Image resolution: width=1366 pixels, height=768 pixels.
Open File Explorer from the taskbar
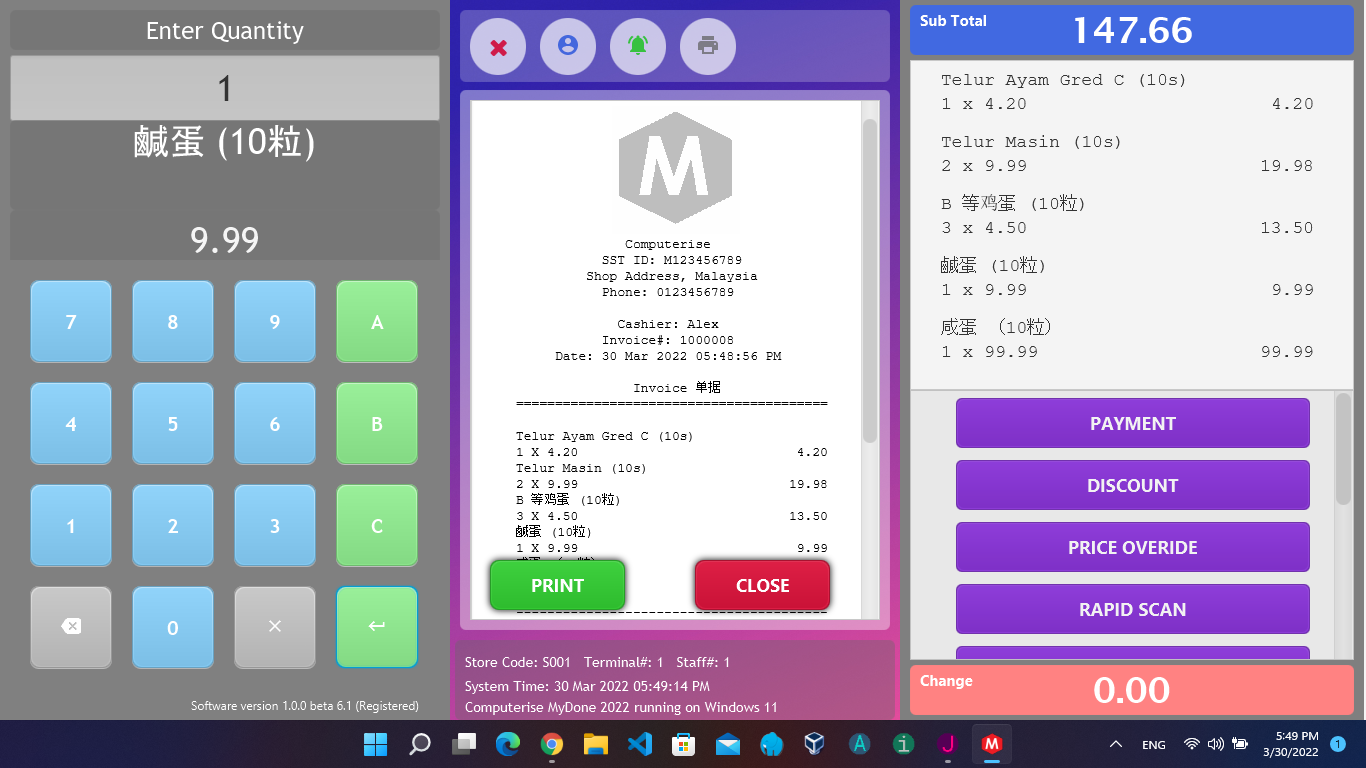pos(596,744)
